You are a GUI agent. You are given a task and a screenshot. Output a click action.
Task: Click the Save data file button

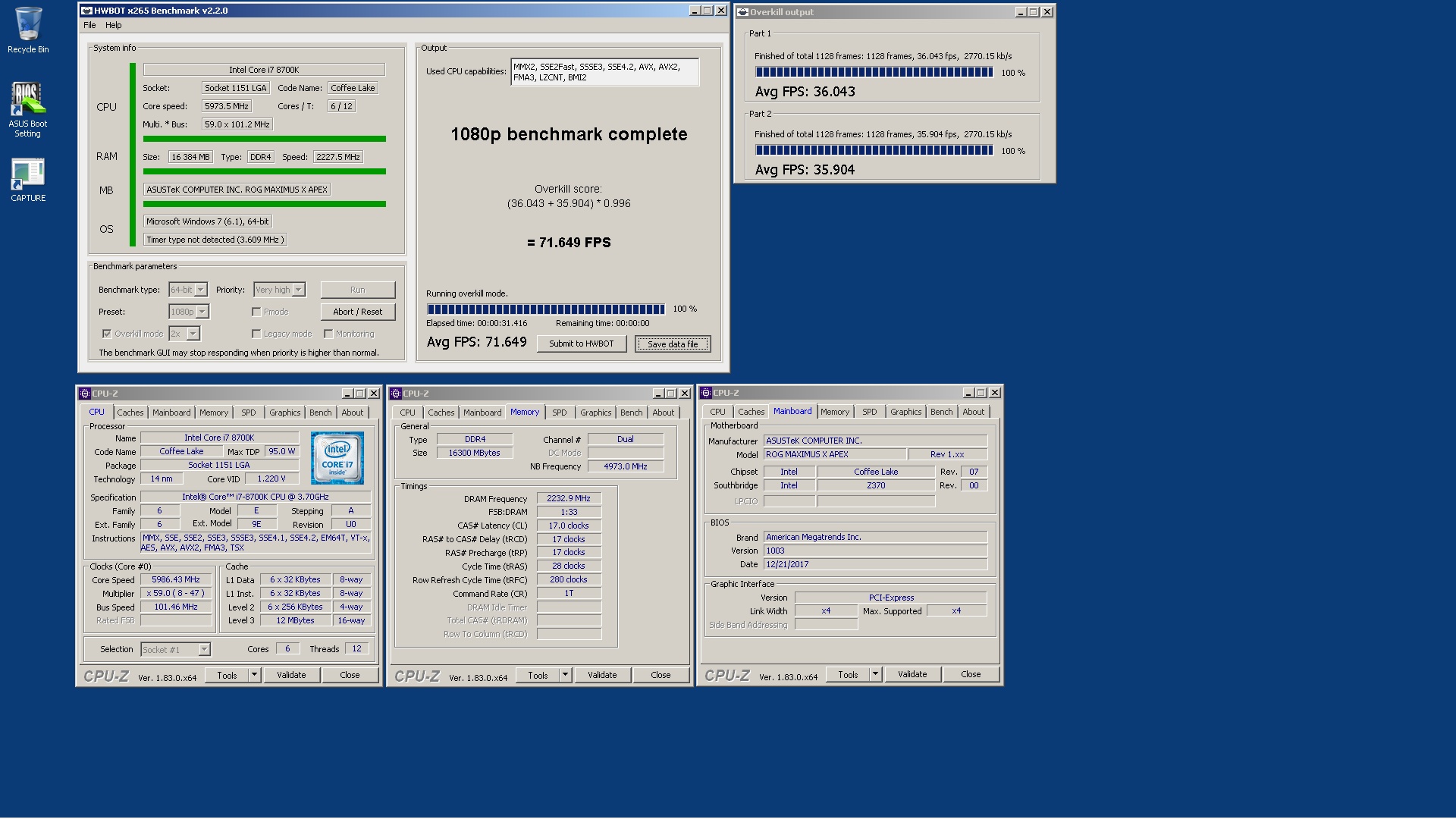pyautogui.click(x=673, y=344)
